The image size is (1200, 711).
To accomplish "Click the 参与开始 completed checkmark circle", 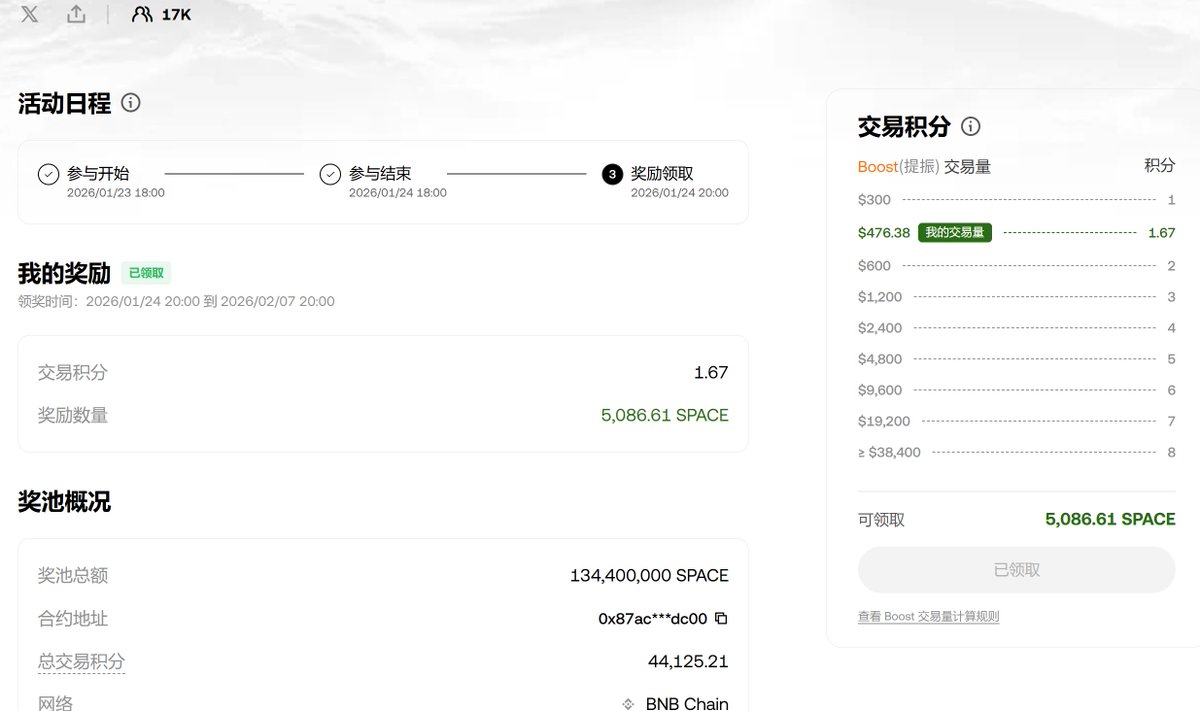I will pyautogui.click(x=48, y=174).
